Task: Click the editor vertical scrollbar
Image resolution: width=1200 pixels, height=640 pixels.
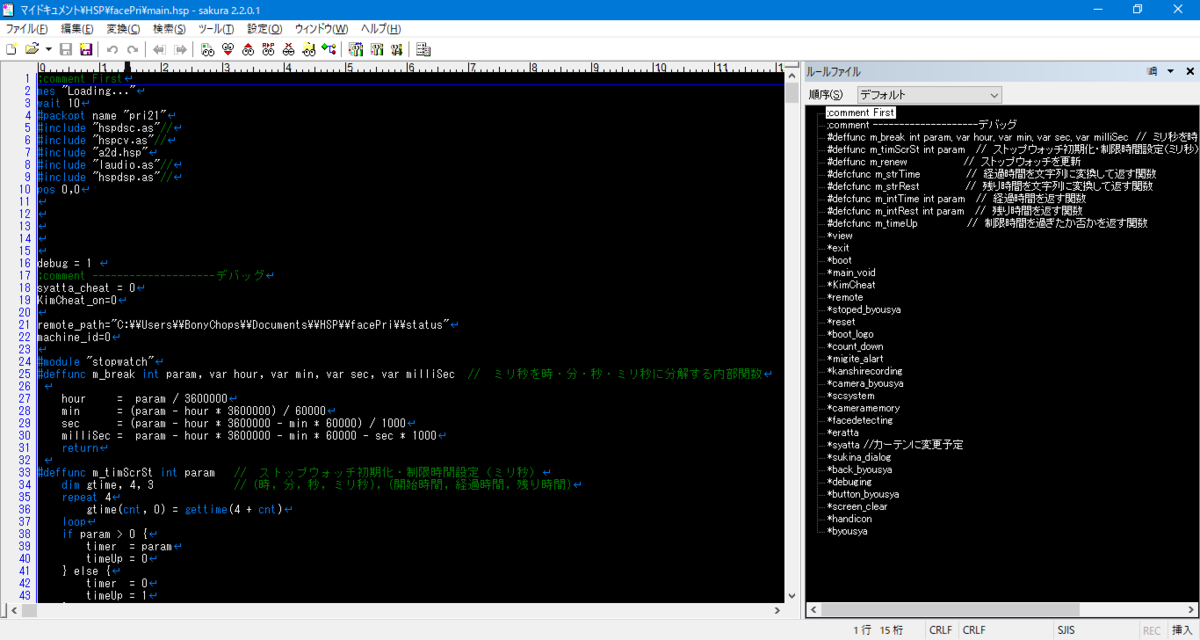Action: pyautogui.click(x=792, y=335)
